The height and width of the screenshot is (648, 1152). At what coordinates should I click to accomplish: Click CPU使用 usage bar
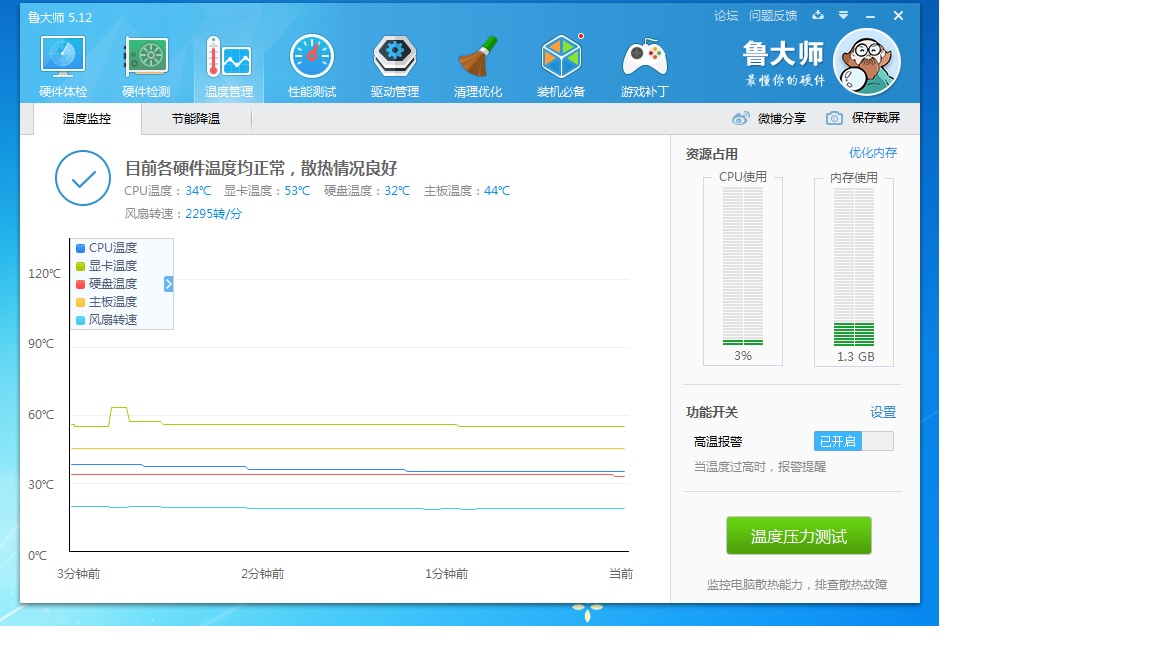[743, 266]
